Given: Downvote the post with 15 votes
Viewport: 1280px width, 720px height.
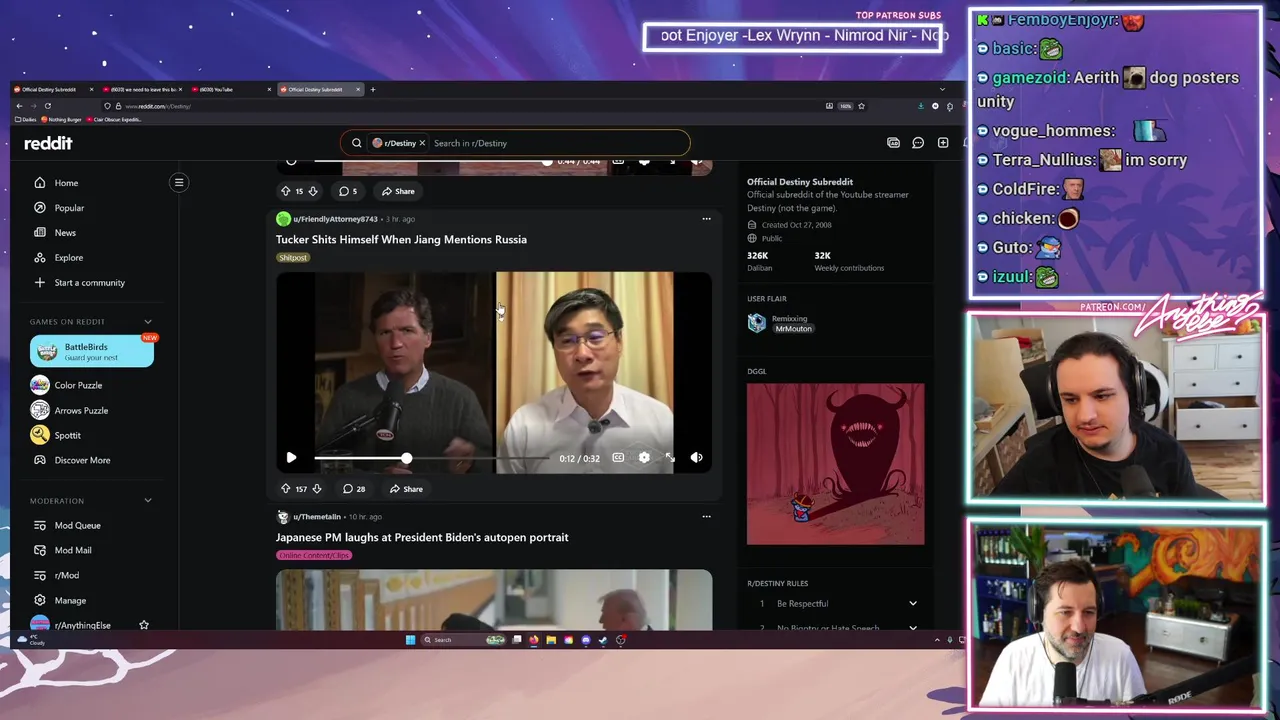Looking at the screenshot, I should 313,191.
